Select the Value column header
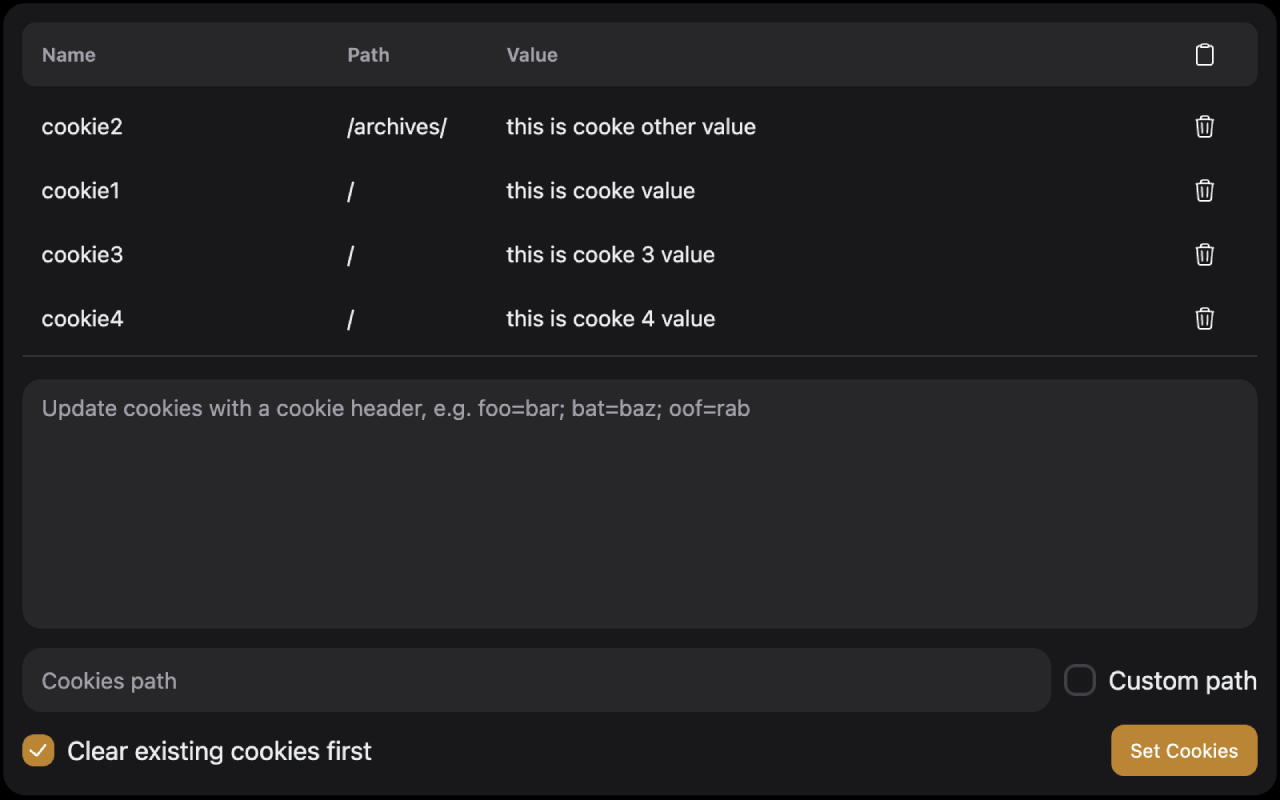 (x=531, y=55)
